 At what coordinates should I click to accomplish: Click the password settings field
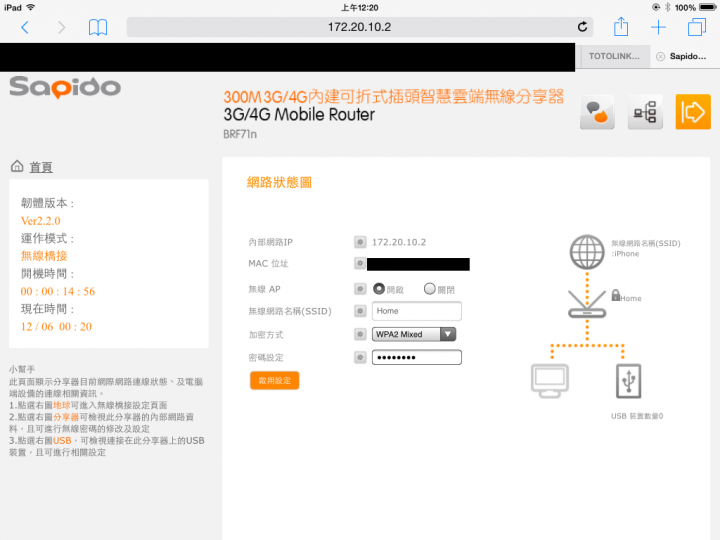coord(416,357)
